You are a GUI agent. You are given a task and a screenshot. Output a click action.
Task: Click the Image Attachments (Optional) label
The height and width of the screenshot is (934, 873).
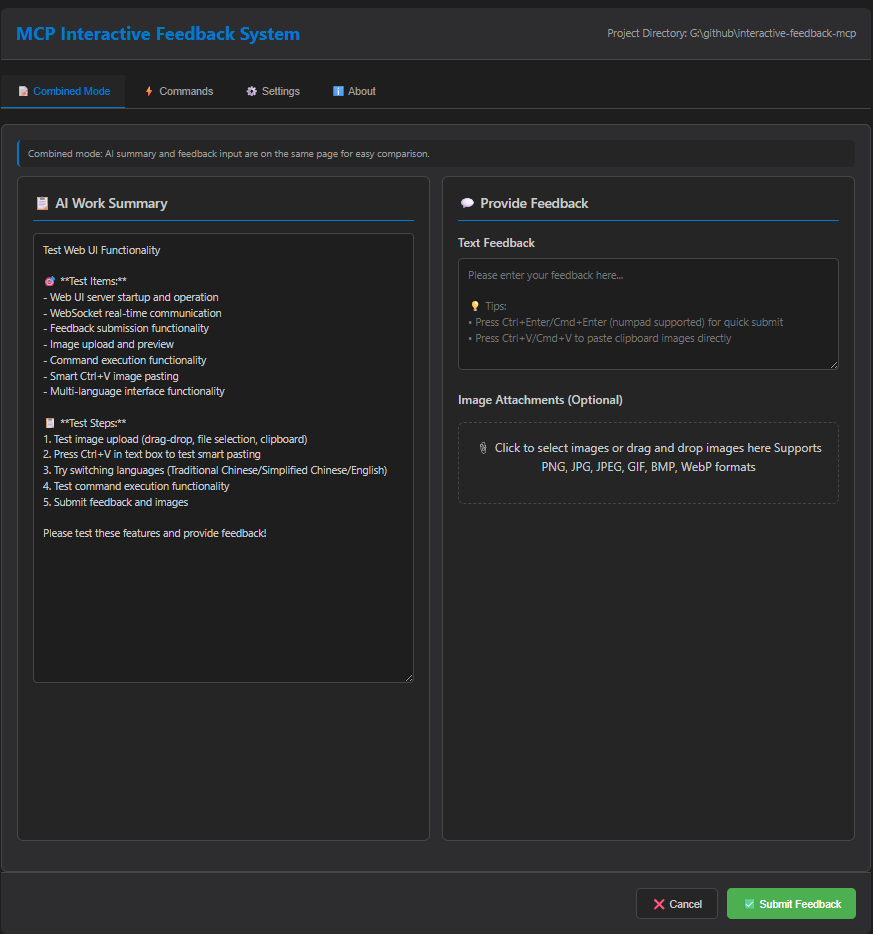click(540, 400)
